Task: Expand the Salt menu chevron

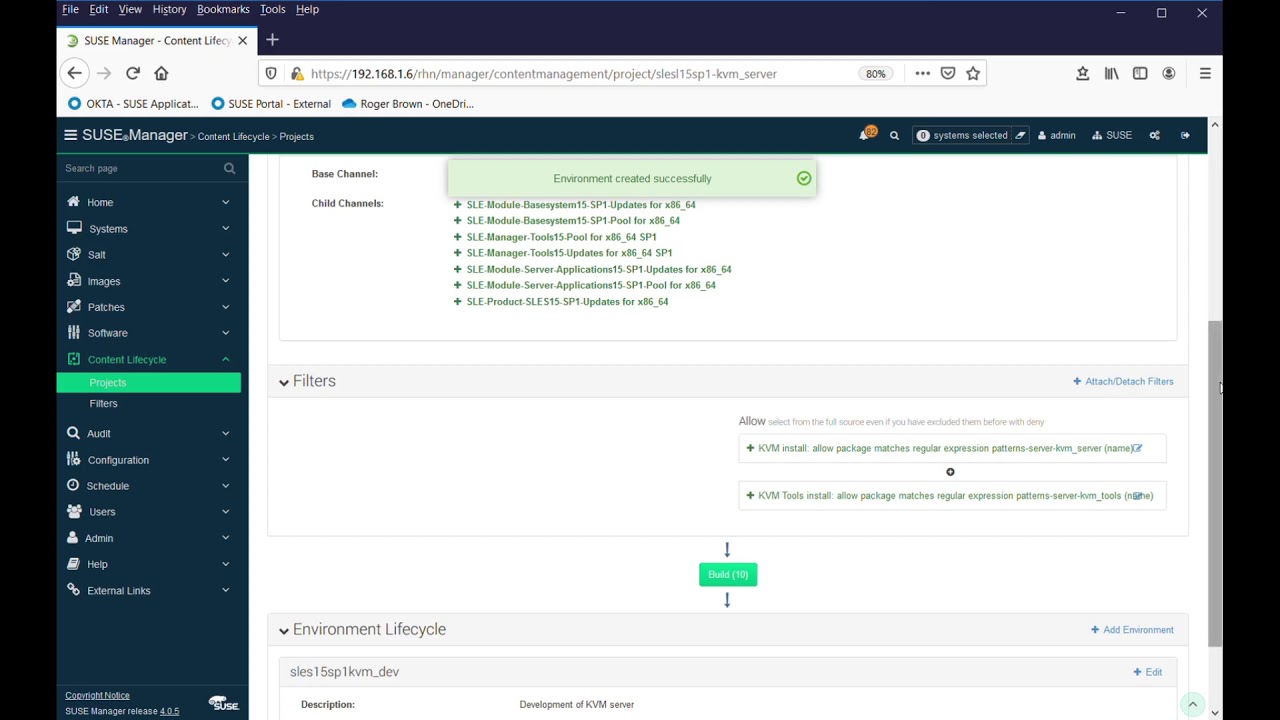Action: pos(225,255)
